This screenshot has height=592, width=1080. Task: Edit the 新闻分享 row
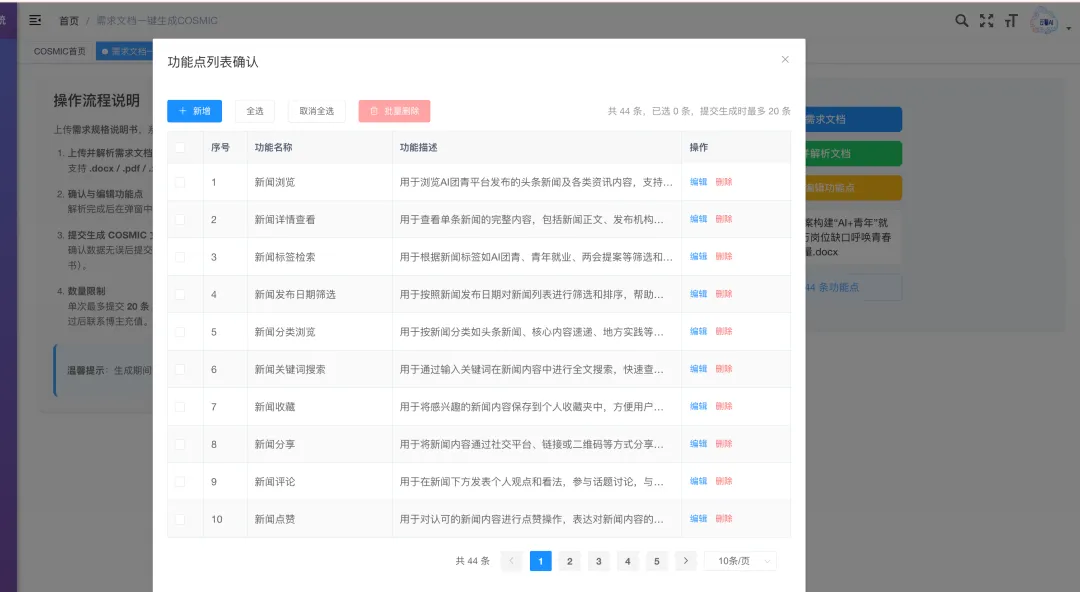tap(698, 444)
